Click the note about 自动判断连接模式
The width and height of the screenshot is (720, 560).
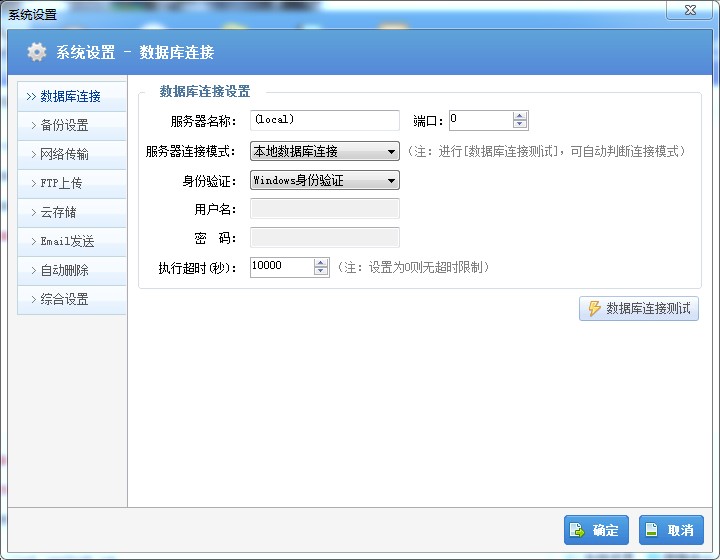point(546,151)
